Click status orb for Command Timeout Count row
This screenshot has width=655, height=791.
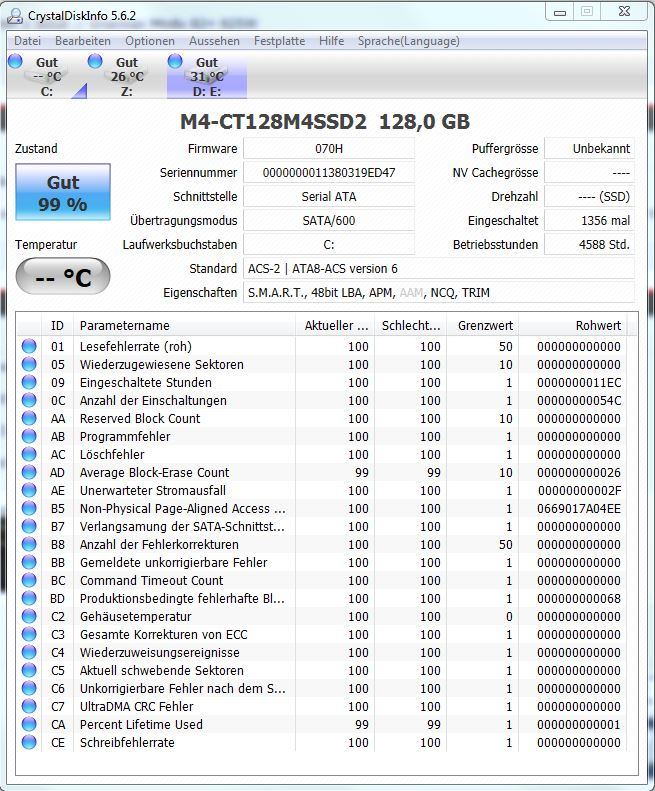click(29, 580)
